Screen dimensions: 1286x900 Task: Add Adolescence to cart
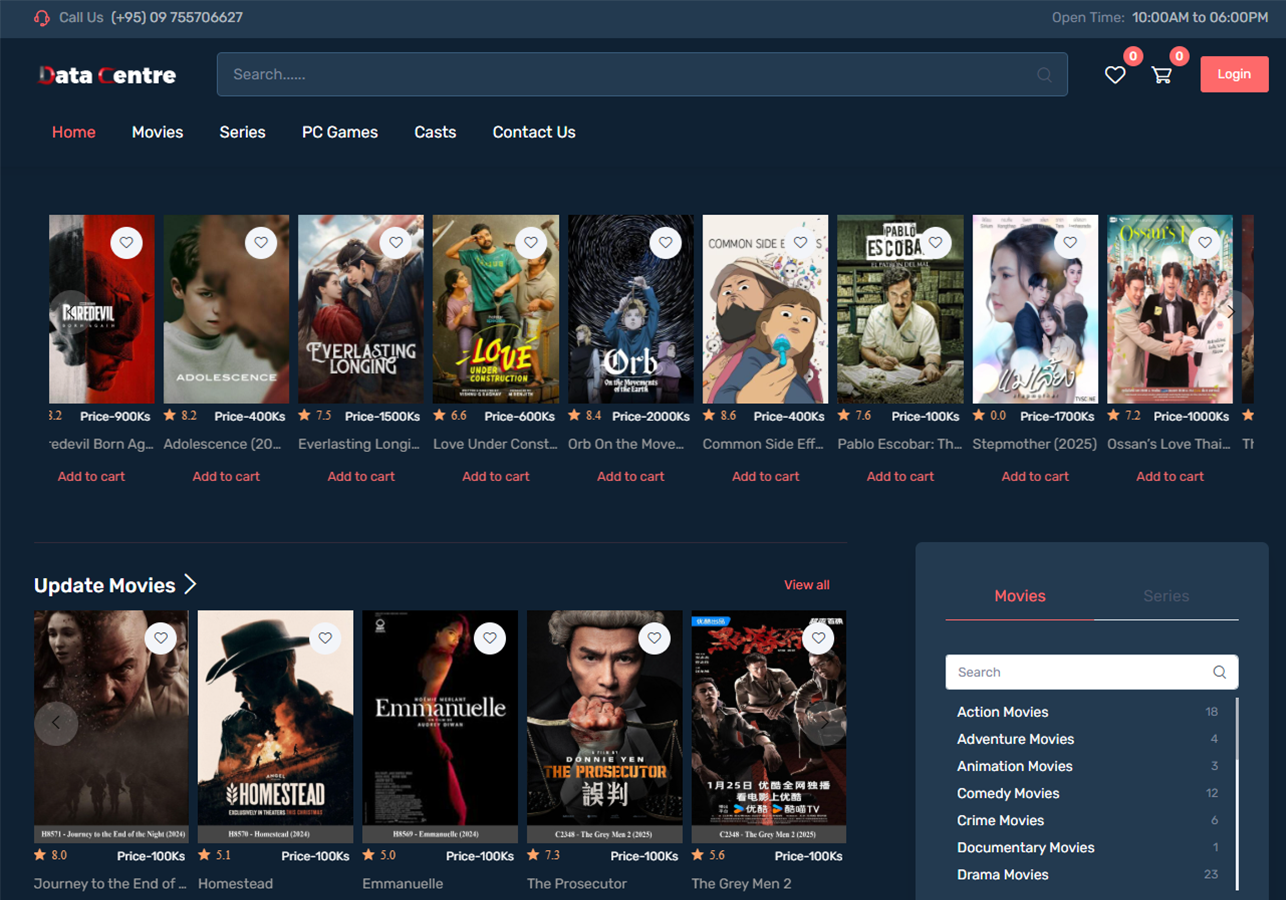pos(226,476)
